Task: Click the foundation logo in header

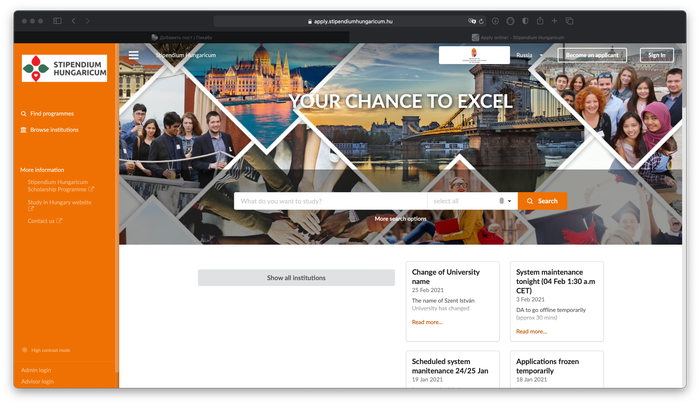Action: (x=474, y=55)
